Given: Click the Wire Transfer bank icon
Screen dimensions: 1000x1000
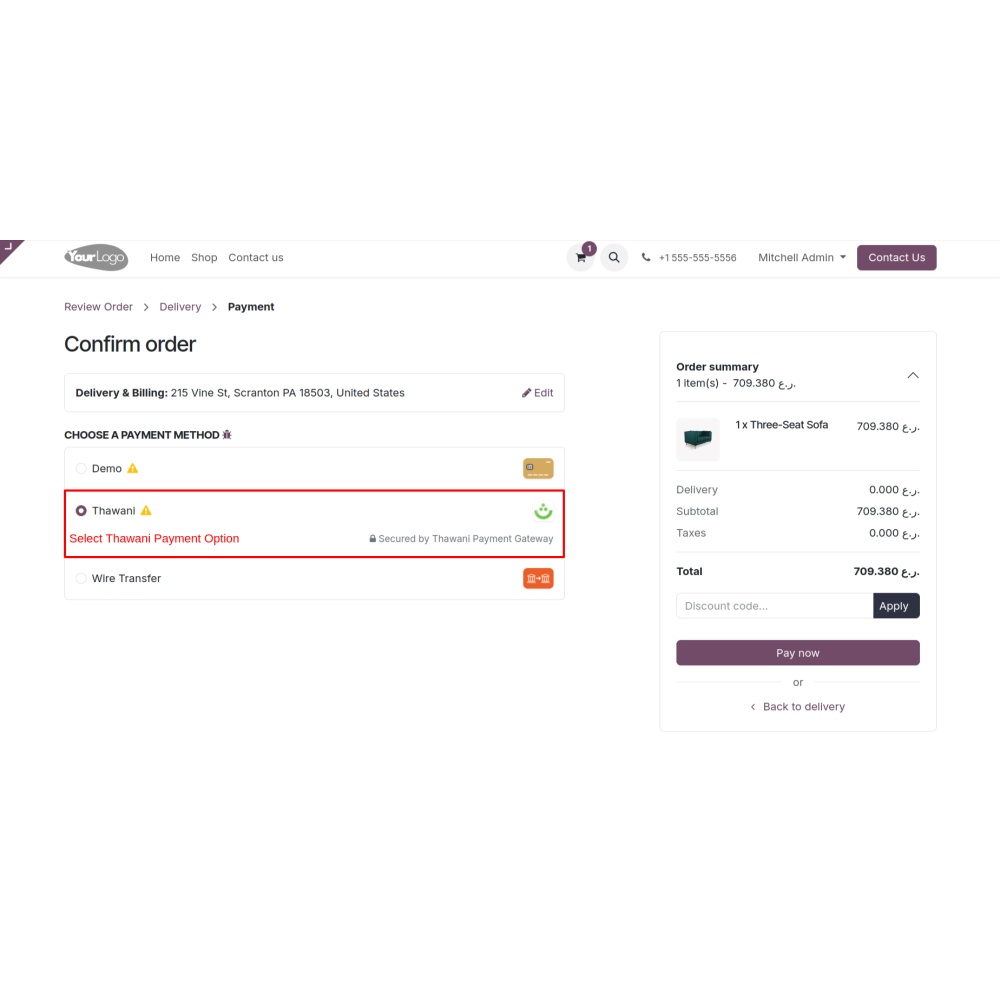Looking at the screenshot, I should click(538, 578).
